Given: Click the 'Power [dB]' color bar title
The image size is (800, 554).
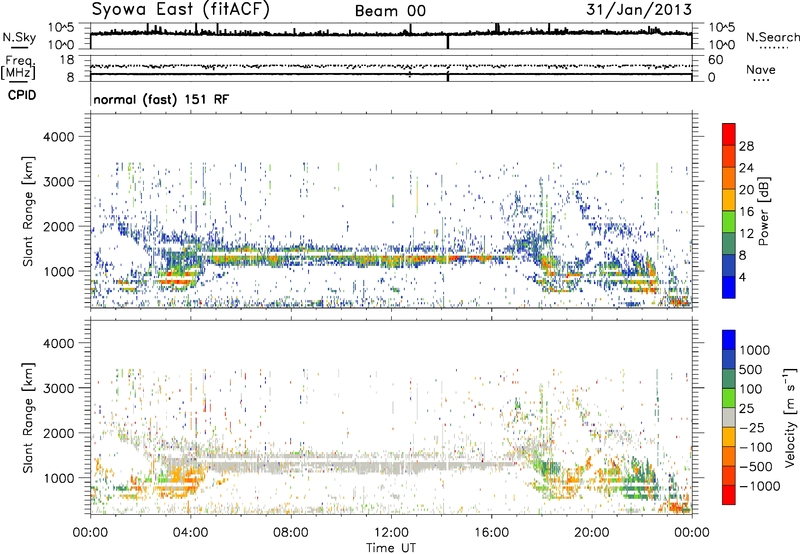Looking at the screenshot, I should pos(763,211).
